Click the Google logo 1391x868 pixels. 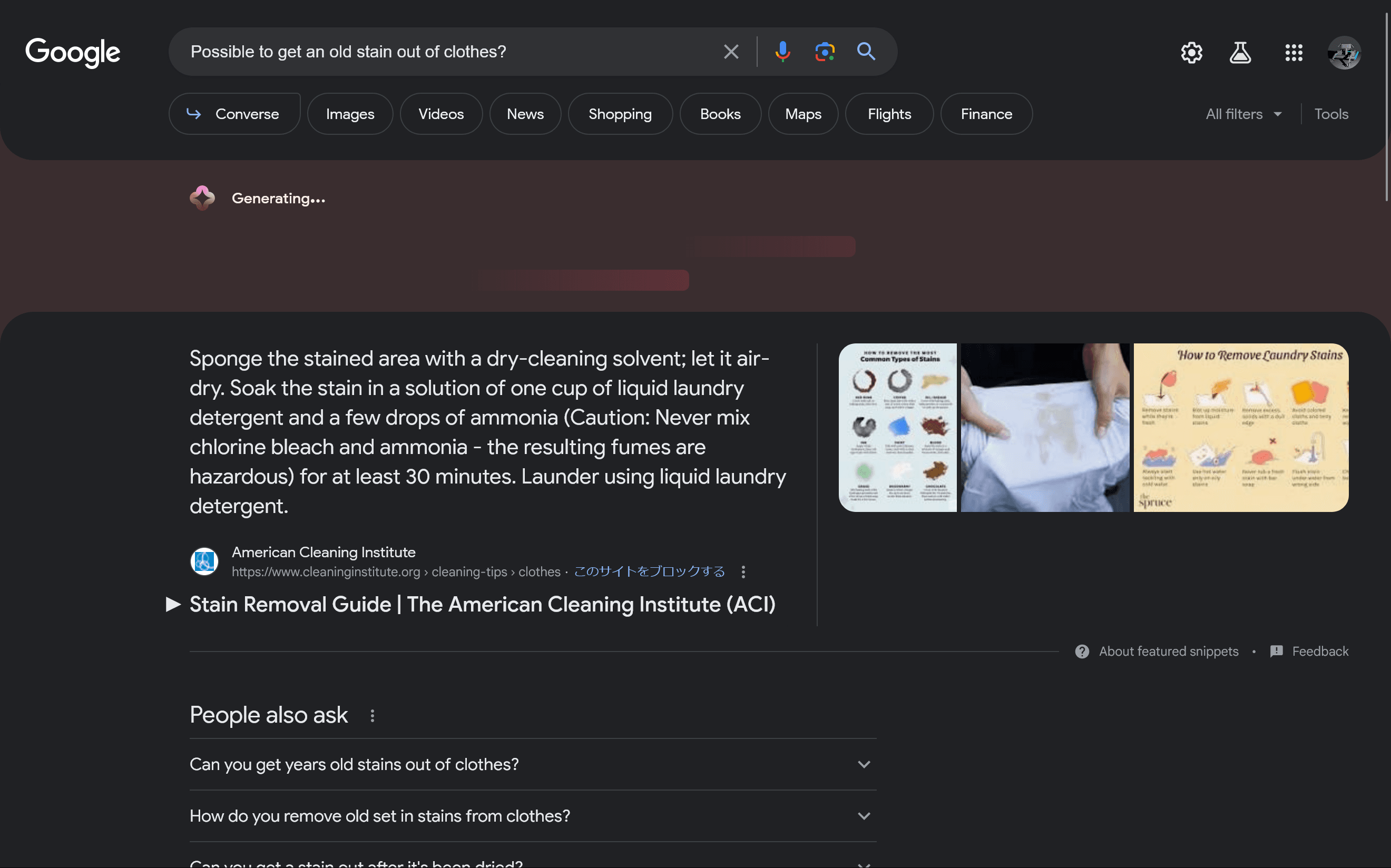click(x=73, y=52)
